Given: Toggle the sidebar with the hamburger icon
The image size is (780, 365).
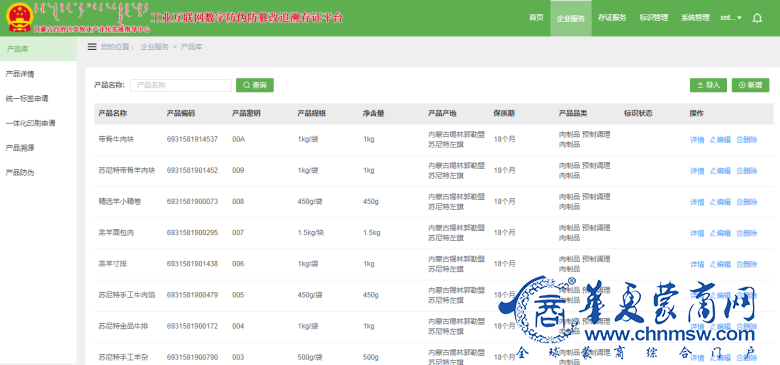Looking at the screenshot, I should (x=92, y=47).
